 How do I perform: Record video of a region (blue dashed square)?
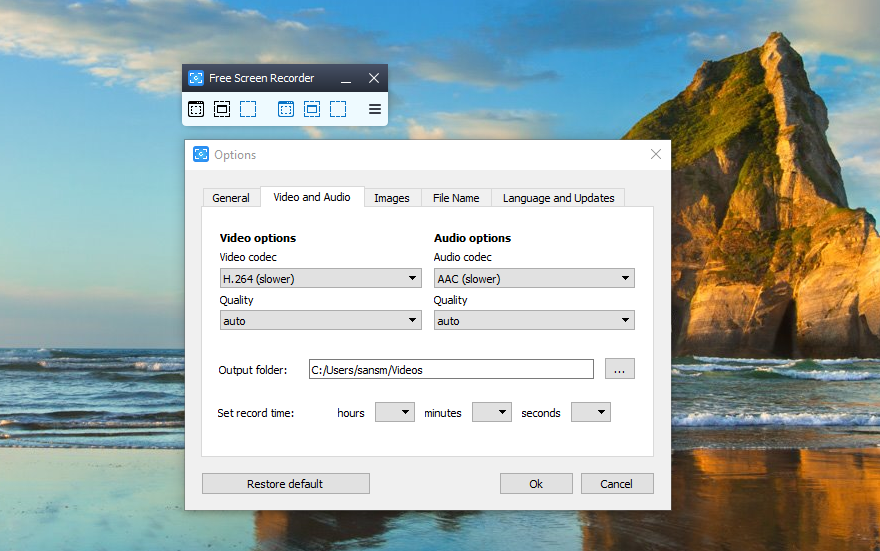click(338, 109)
